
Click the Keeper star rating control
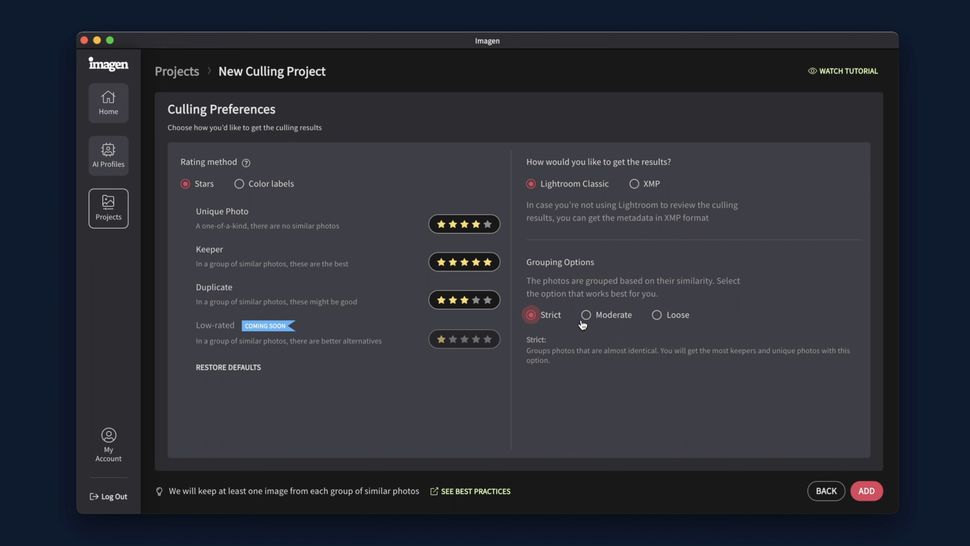[464, 262]
